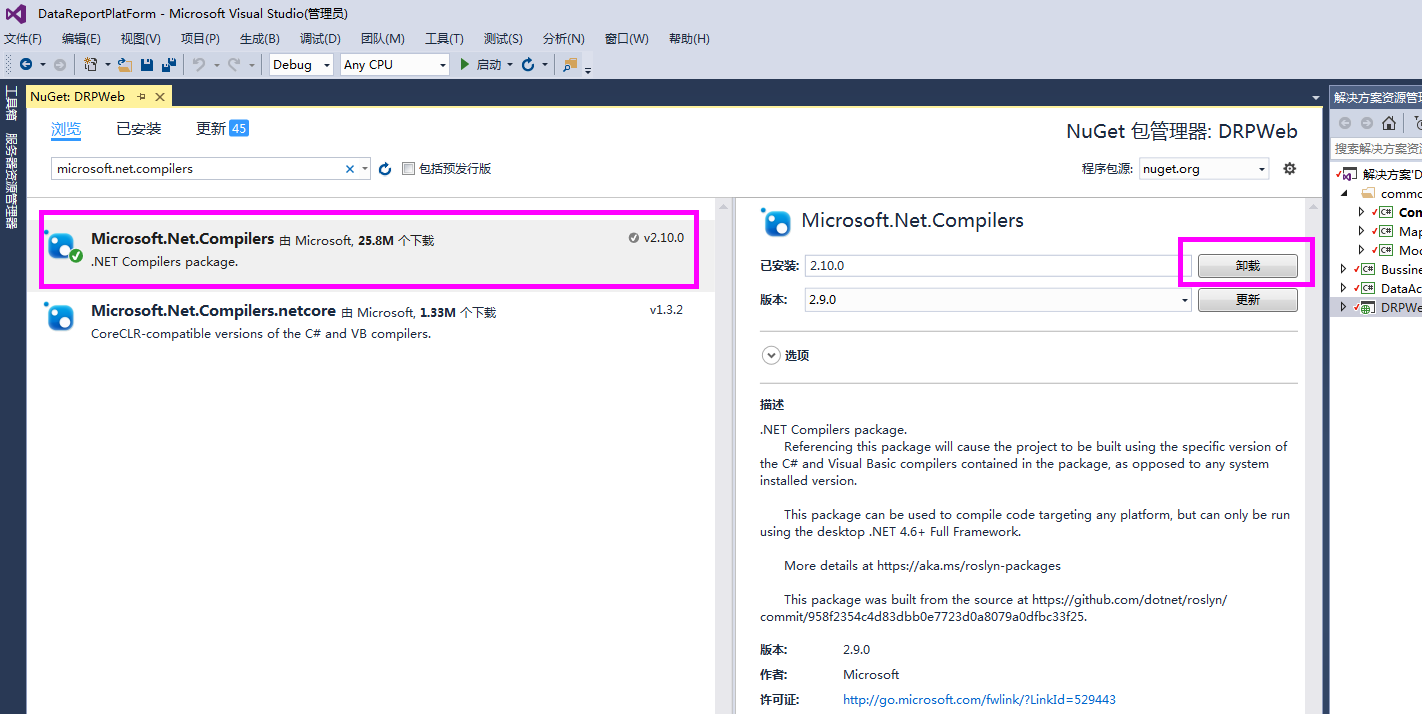1422x714 pixels.
Task: Pin the NuGet: DRPWeb tab
Action: coord(142,96)
